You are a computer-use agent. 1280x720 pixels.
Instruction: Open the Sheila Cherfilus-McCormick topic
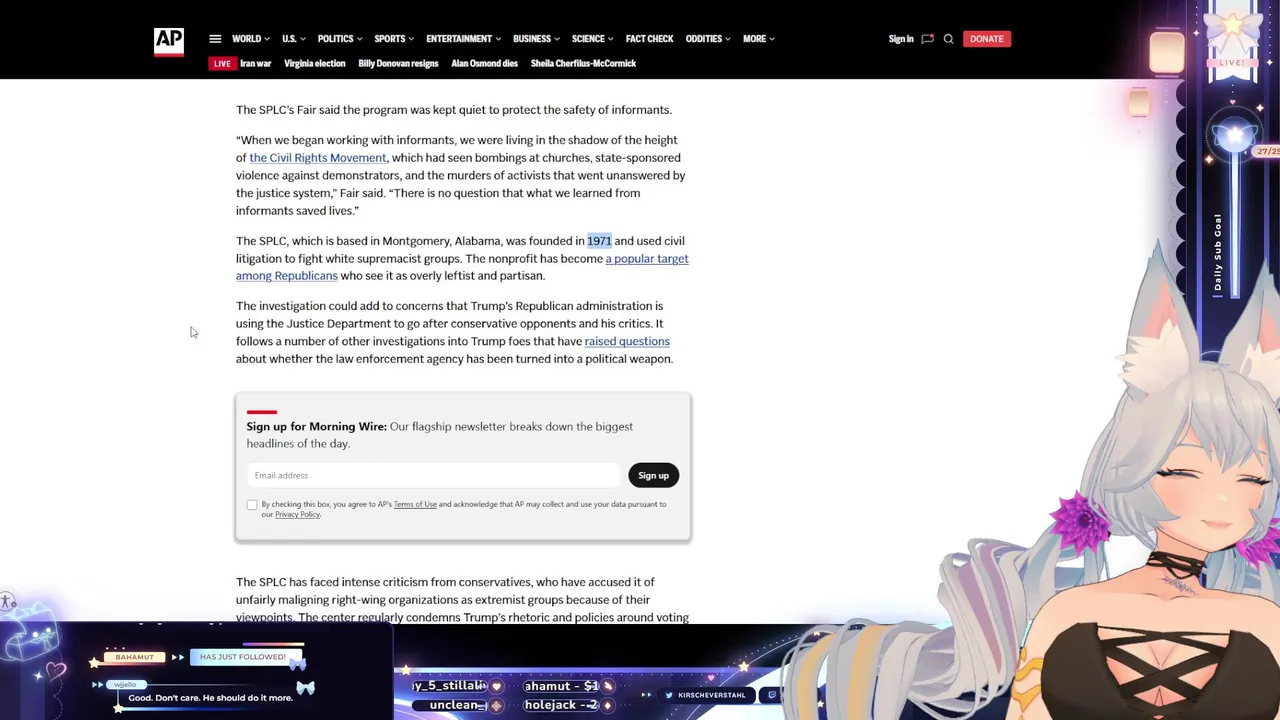point(583,64)
